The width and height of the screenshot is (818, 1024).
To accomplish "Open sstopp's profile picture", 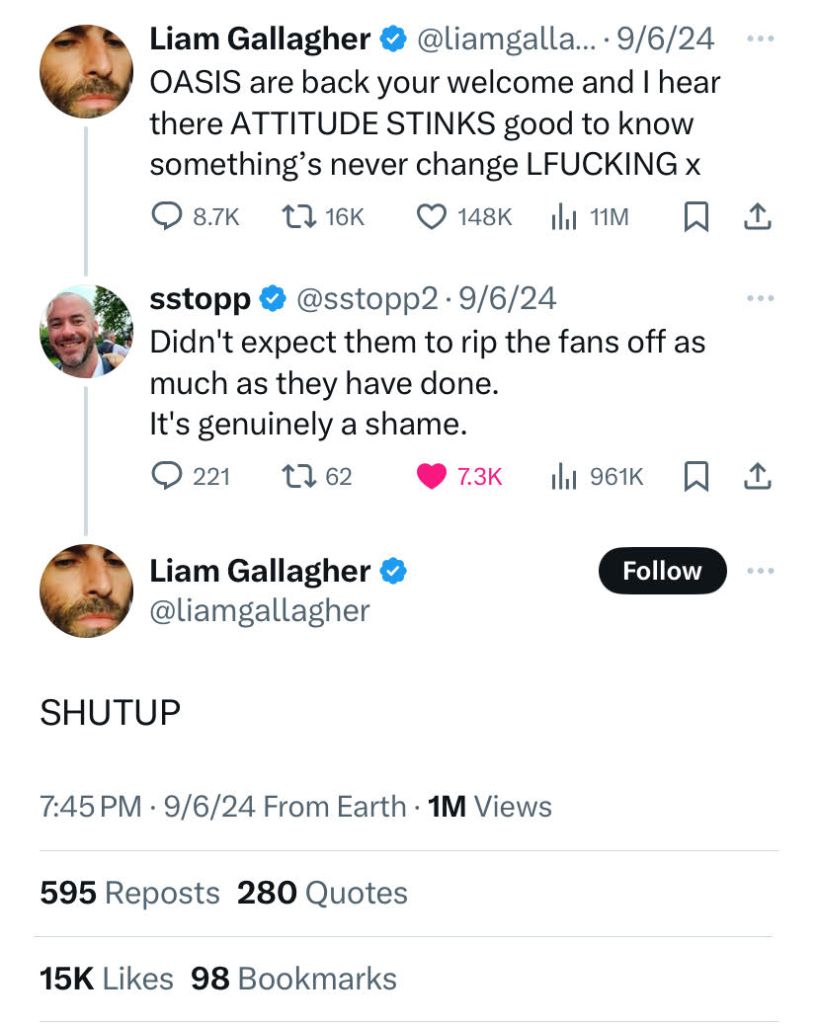I will (x=86, y=331).
